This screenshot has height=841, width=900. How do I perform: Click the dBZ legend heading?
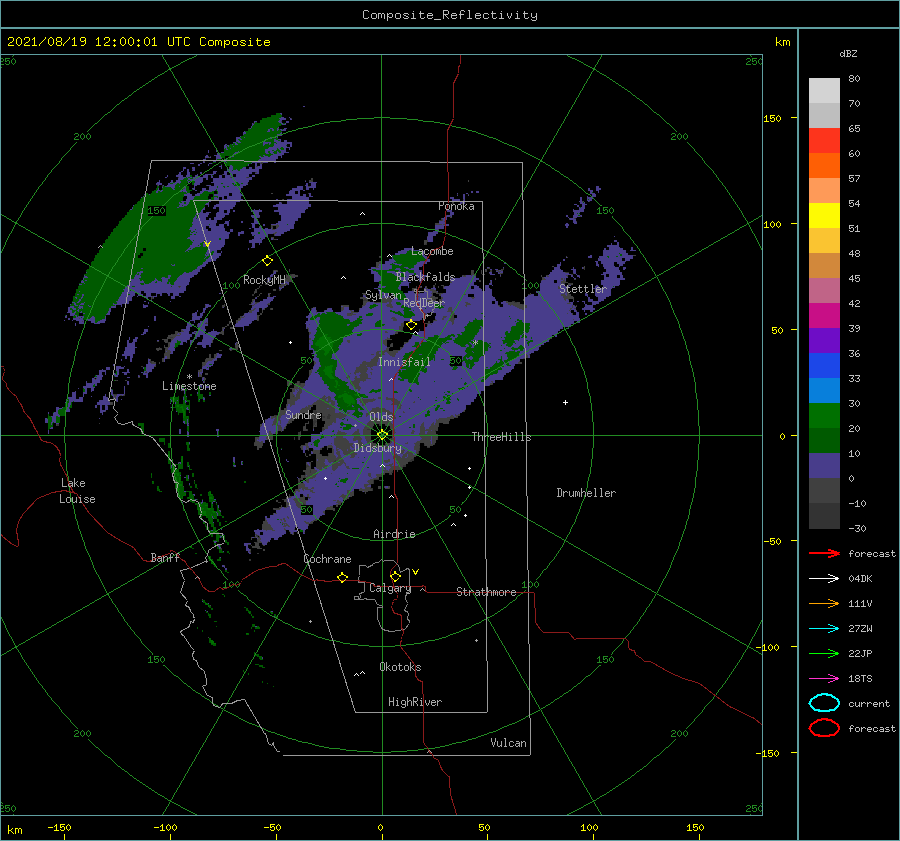pyautogui.click(x=848, y=53)
